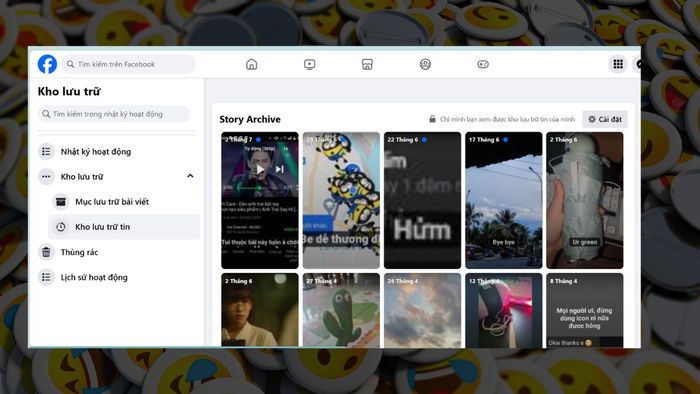Collapse the Kho lưu trữ section chevron
The image size is (700, 394).
click(190, 176)
